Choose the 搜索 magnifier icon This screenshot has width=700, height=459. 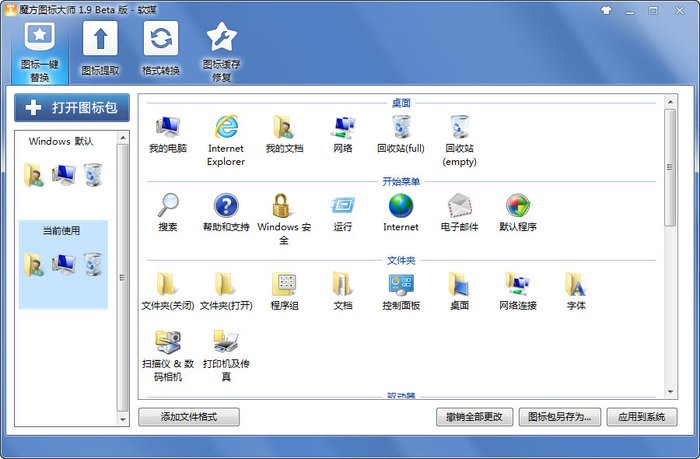[168, 213]
